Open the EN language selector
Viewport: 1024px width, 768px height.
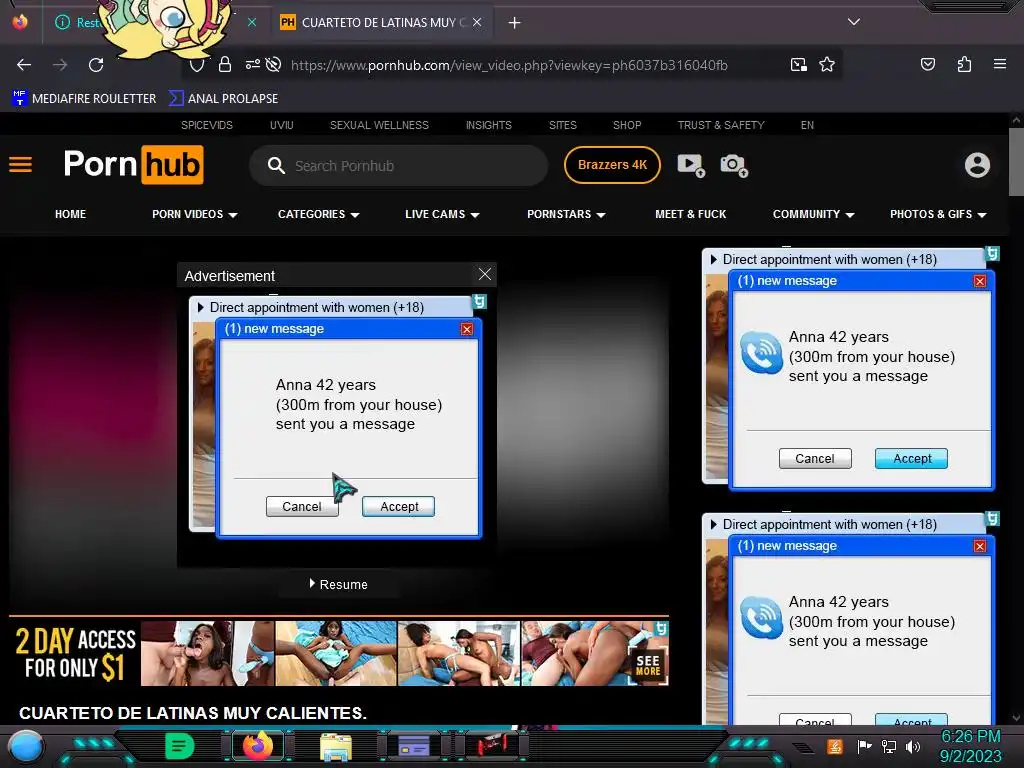click(x=807, y=125)
